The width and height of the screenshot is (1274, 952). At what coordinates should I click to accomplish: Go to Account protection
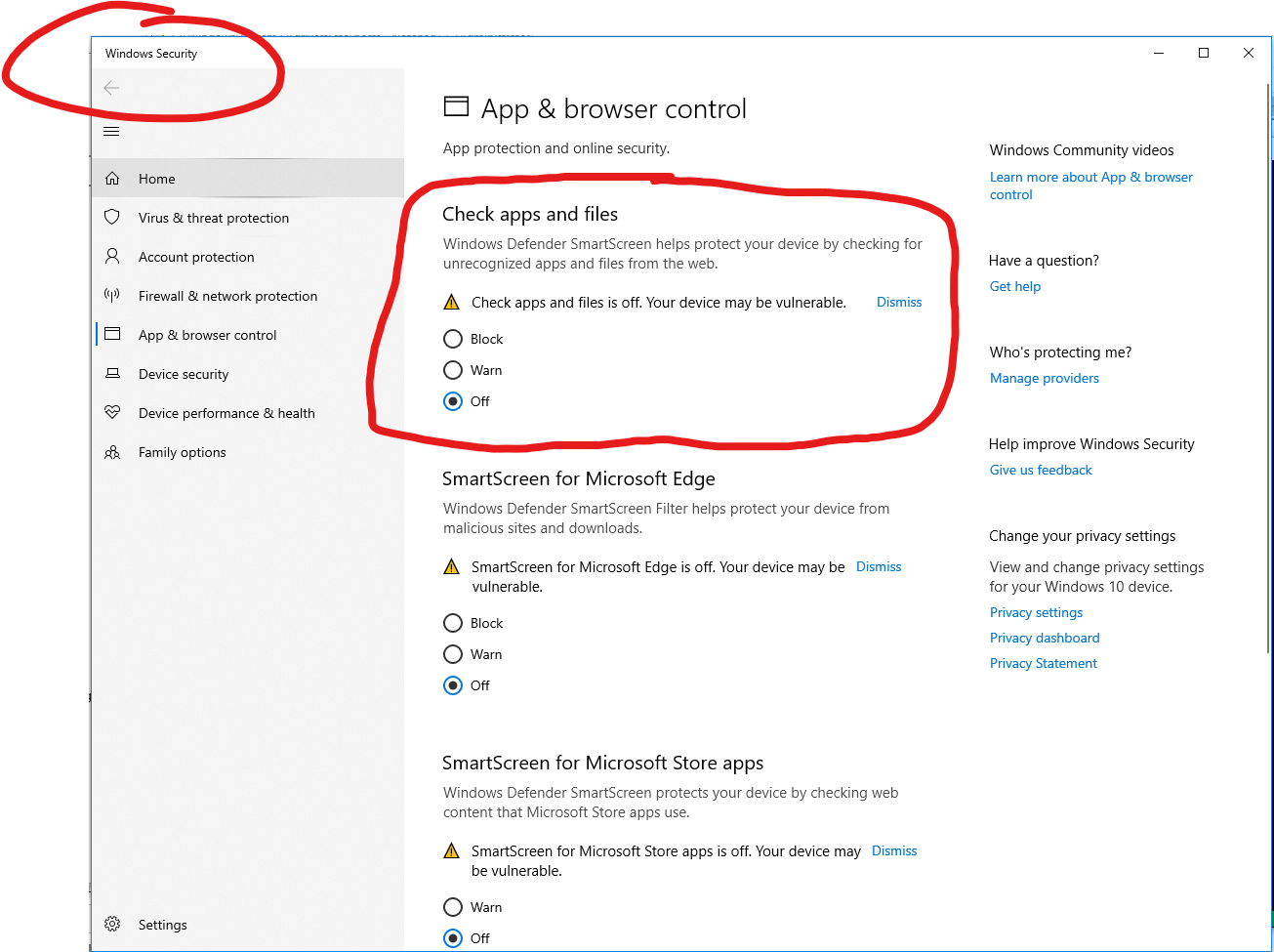click(x=248, y=257)
